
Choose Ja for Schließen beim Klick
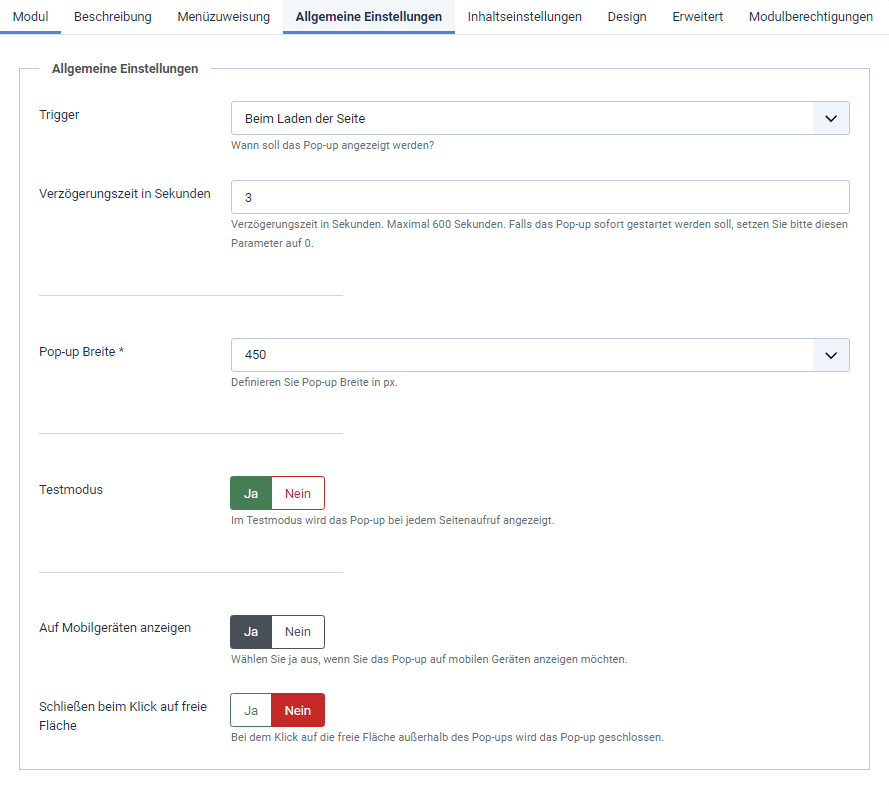[x=251, y=710]
